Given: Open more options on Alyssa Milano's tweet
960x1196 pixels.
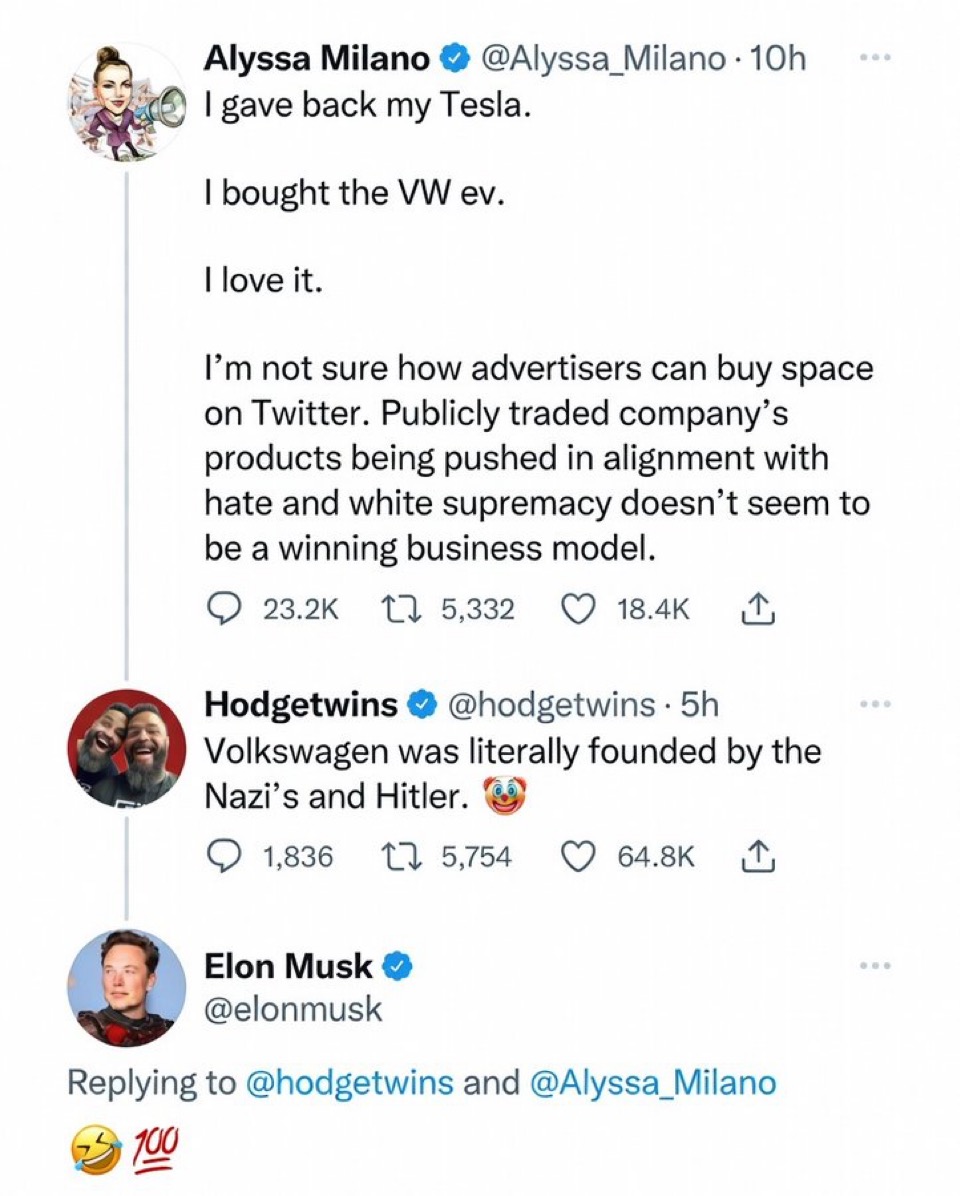Looking at the screenshot, I should 875,58.
